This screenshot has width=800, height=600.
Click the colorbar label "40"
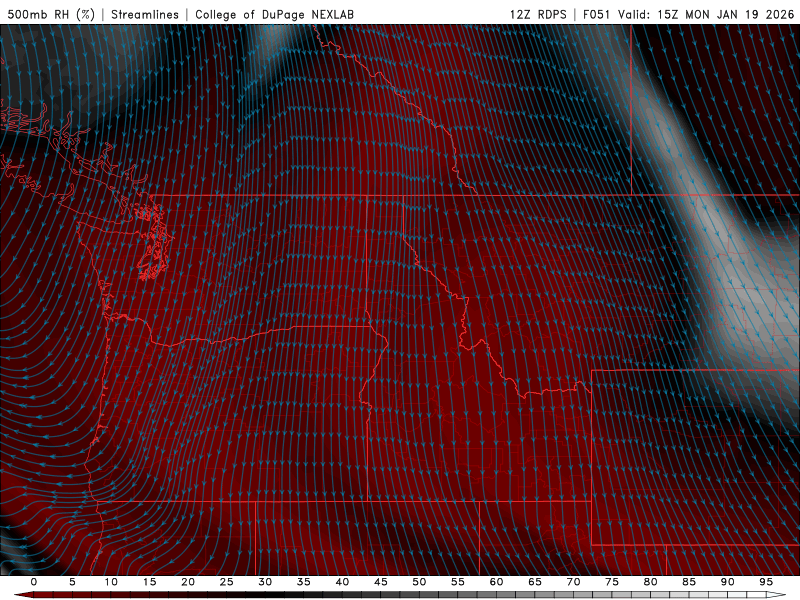pos(342,582)
